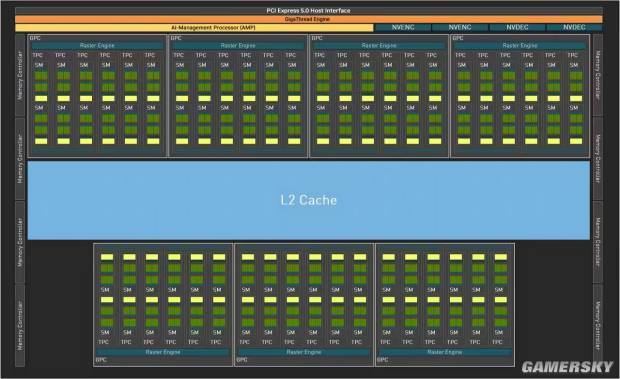Click Raster Engine in the bottom-right GPC

[445, 352]
